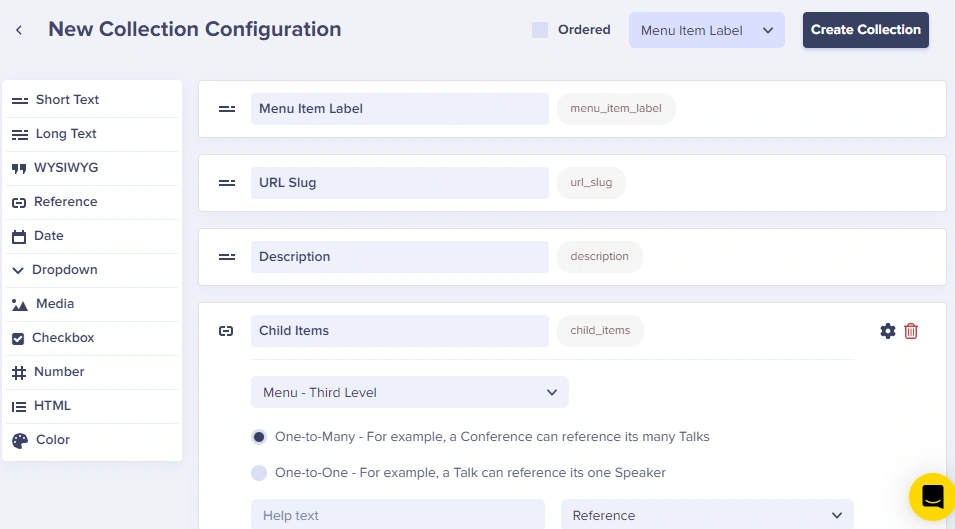Click the WYSIWYG quote icon
Image resolution: width=955 pixels, height=529 pixels.
pyautogui.click(x=19, y=168)
